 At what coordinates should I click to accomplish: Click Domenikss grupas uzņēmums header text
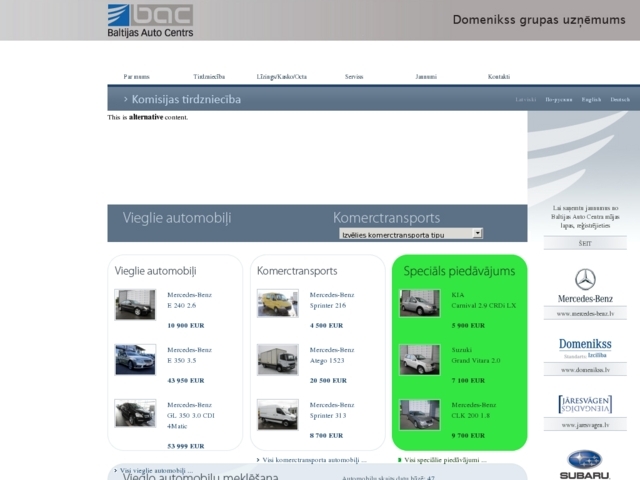tap(539, 20)
